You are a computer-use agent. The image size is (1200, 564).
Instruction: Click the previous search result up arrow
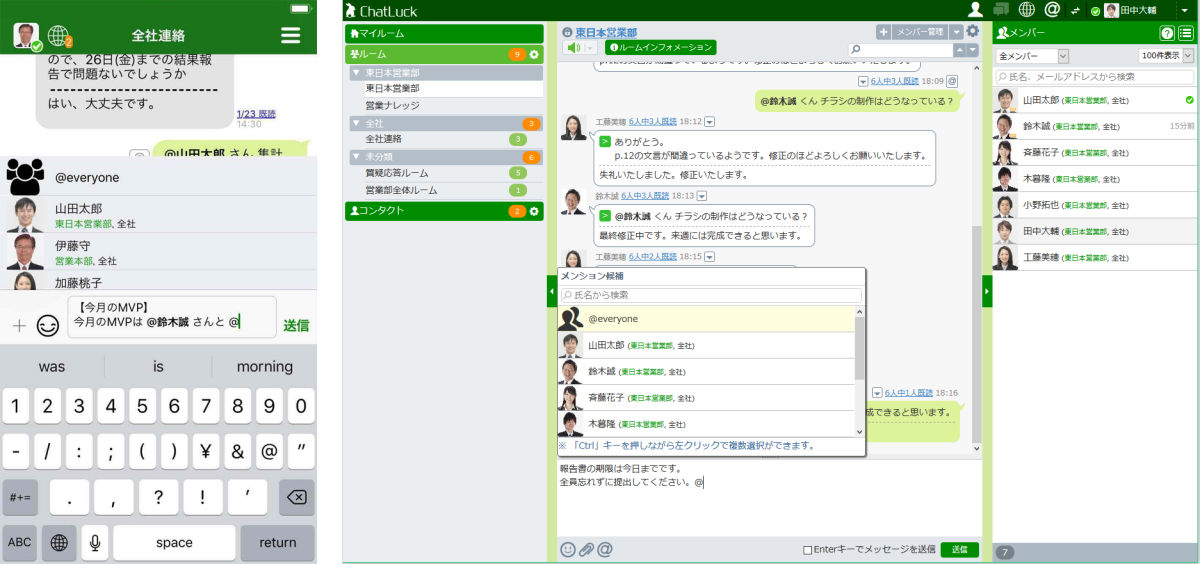(x=960, y=50)
